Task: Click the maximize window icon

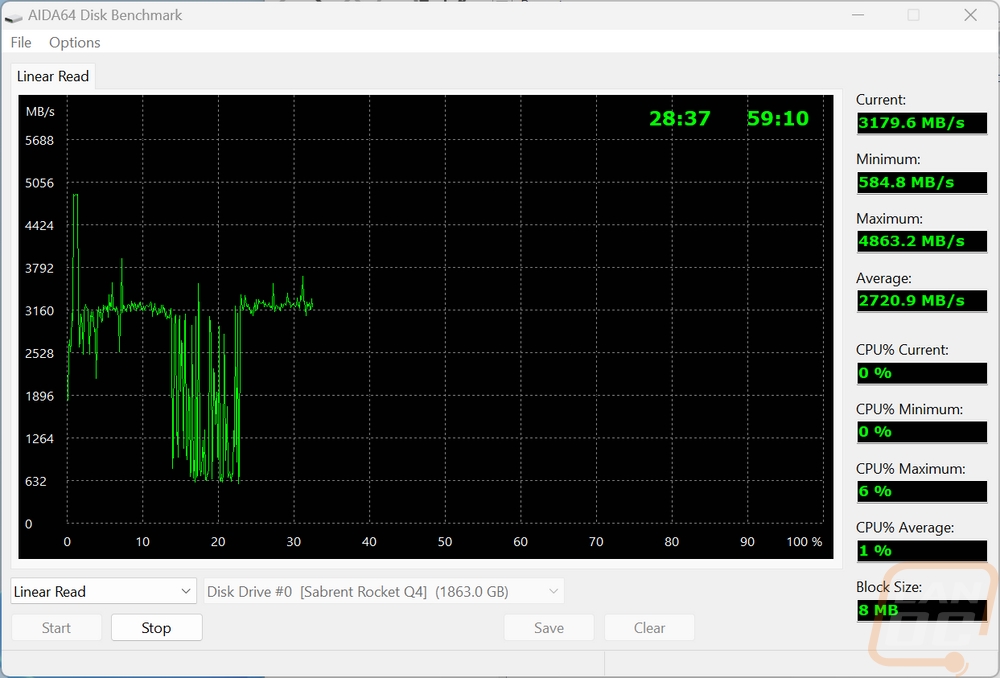Action: [x=913, y=15]
